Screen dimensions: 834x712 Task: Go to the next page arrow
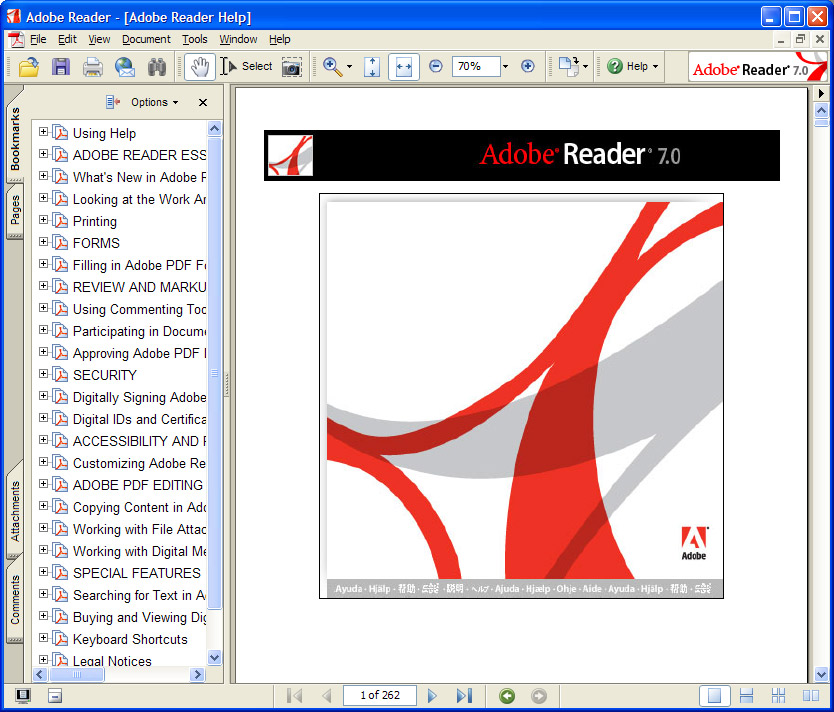[432, 696]
